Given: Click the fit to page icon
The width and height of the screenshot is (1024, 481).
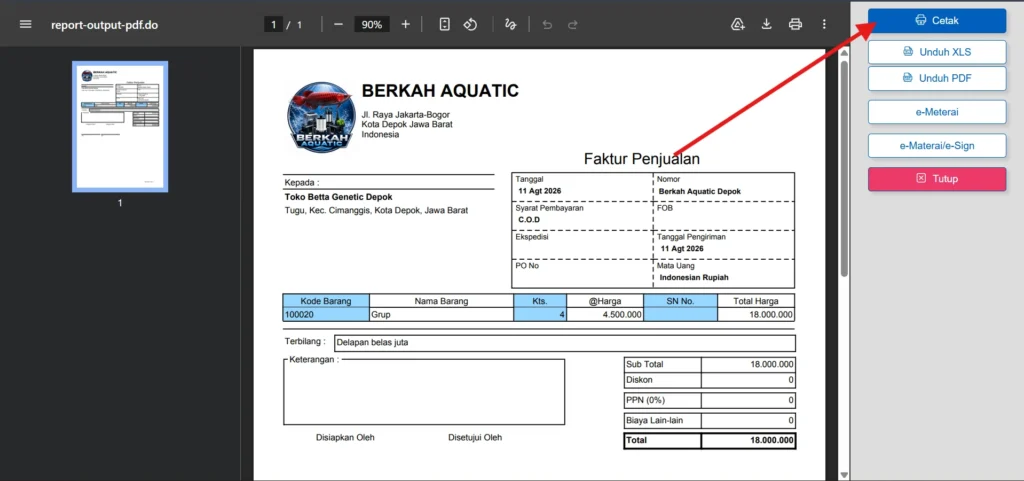Looking at the screenshot, I should coord(445,25).
